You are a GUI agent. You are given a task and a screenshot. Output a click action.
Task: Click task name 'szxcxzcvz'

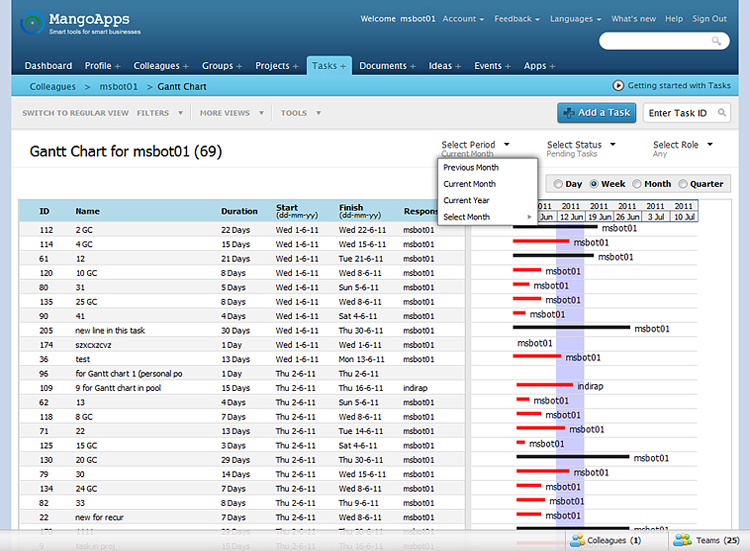(93, 345)
